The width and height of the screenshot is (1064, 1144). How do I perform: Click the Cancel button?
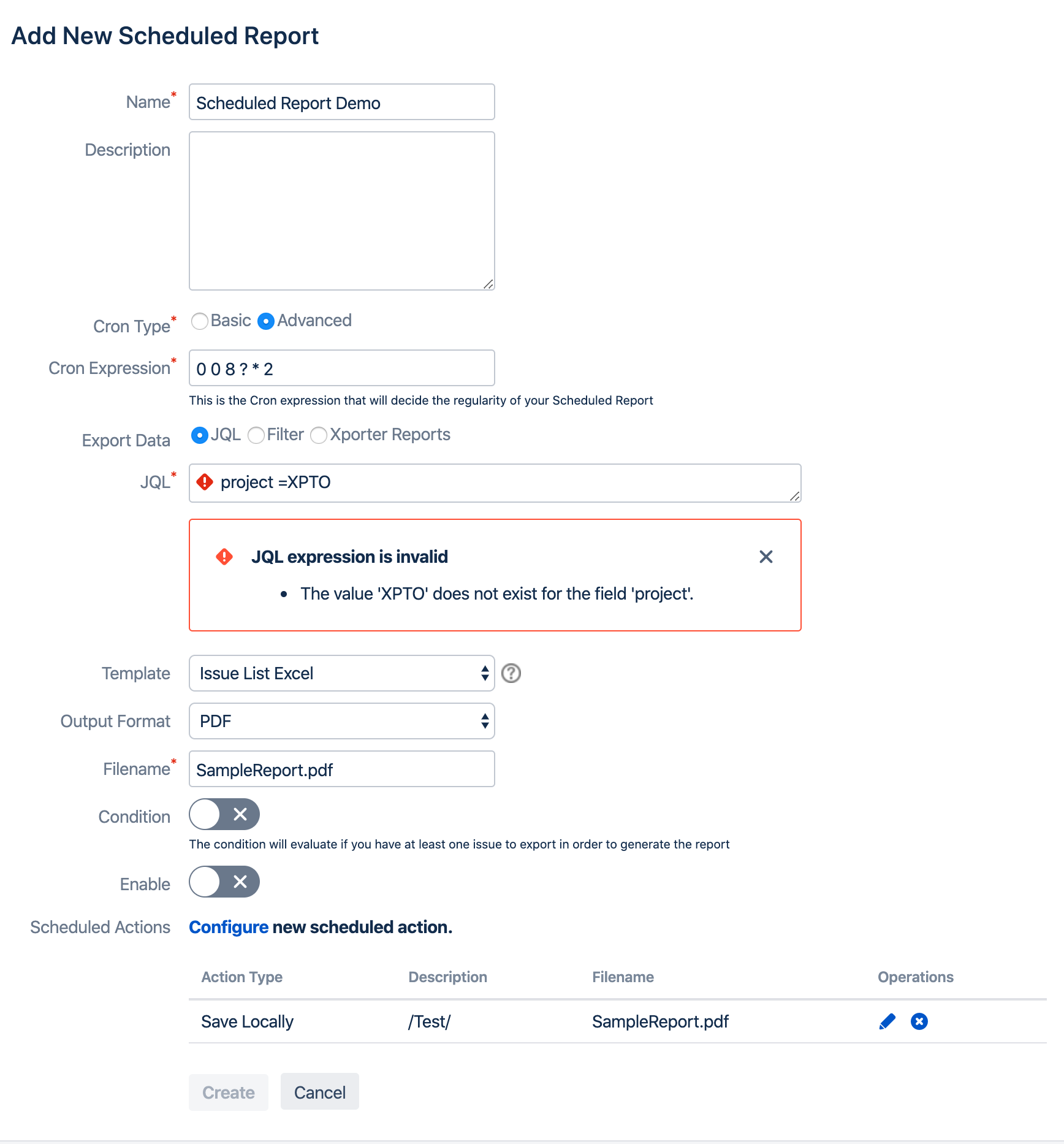(319, 1092)
